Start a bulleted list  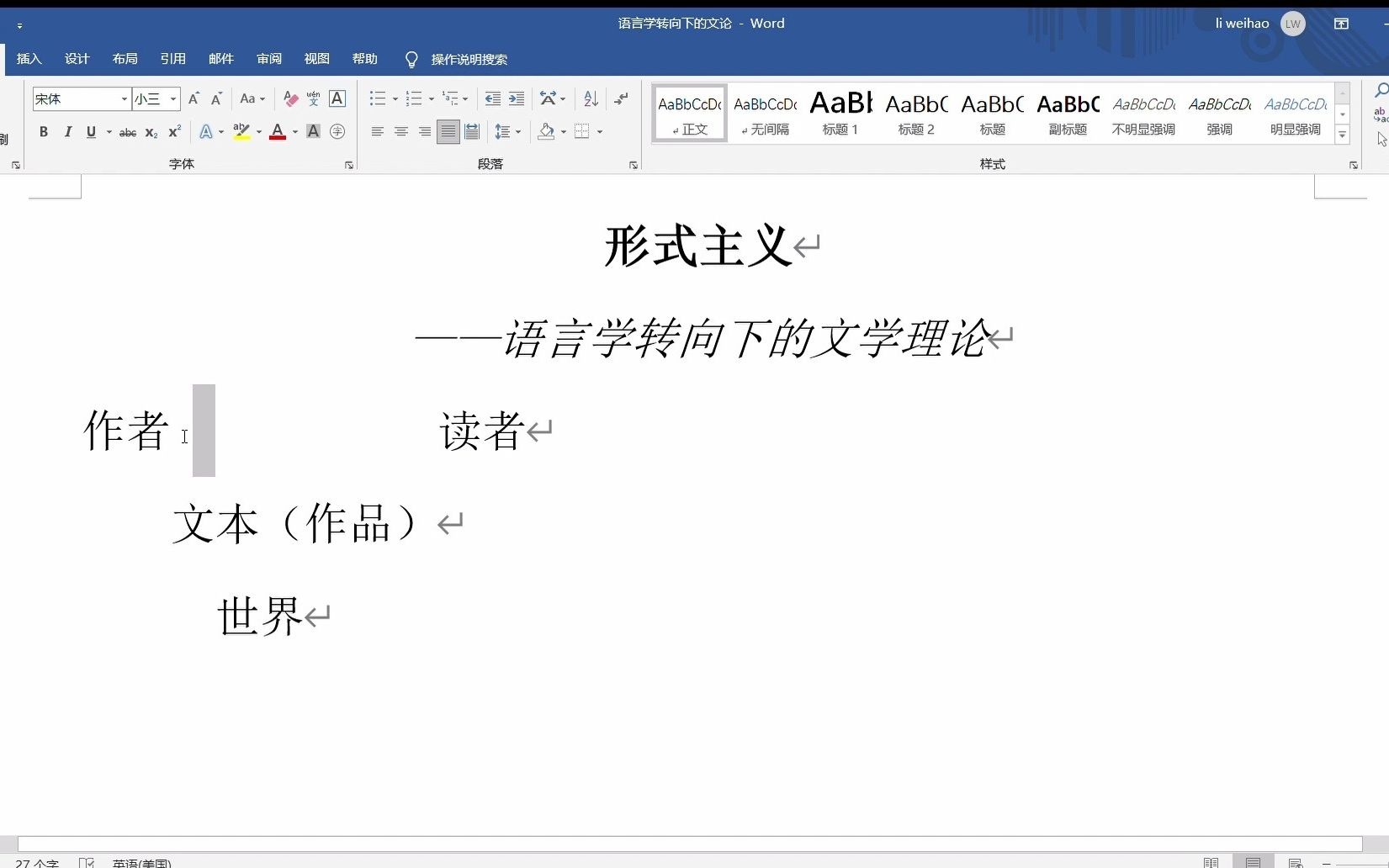point(377,98)
